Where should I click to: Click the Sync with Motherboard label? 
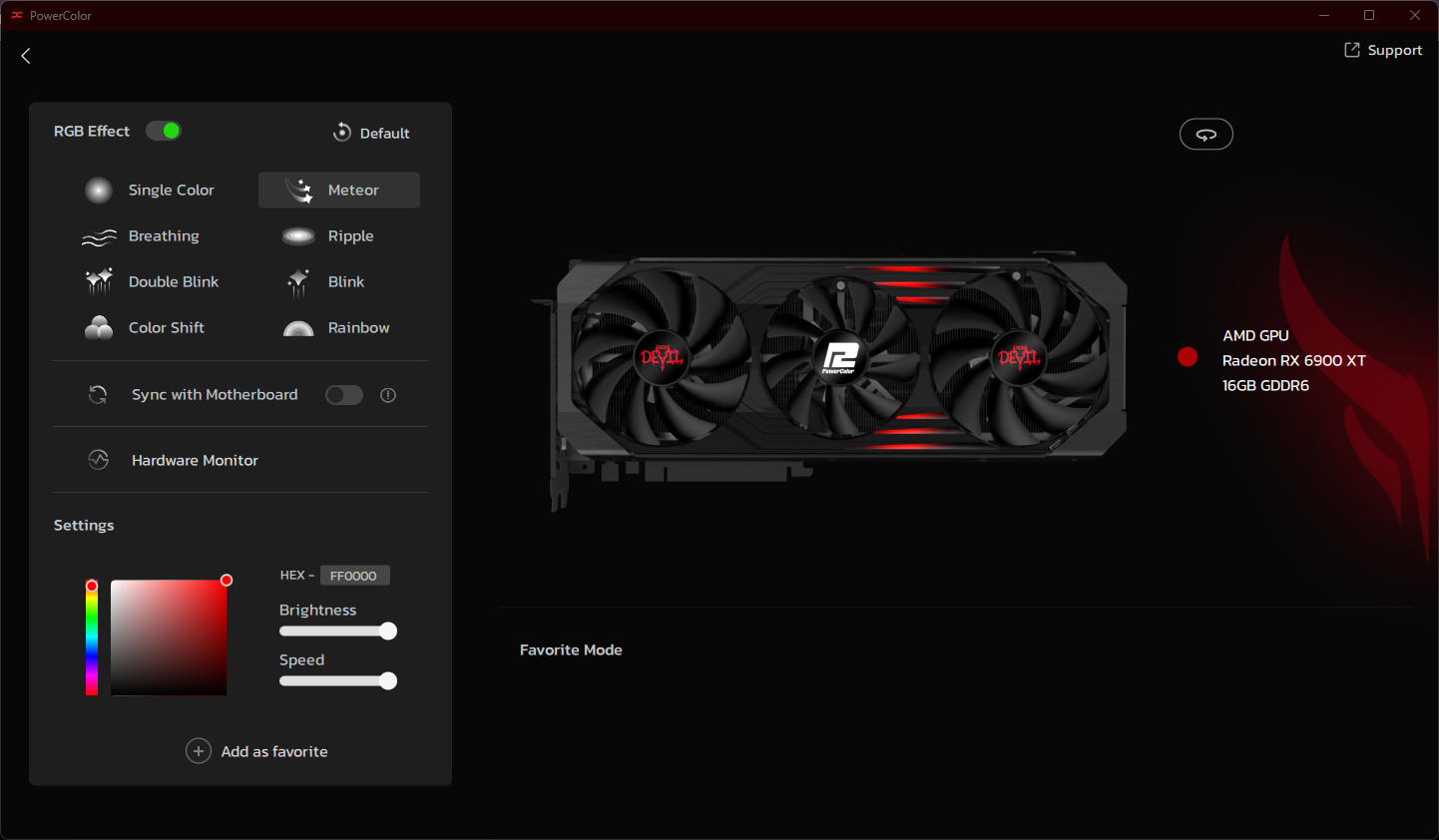coord(215,395)
